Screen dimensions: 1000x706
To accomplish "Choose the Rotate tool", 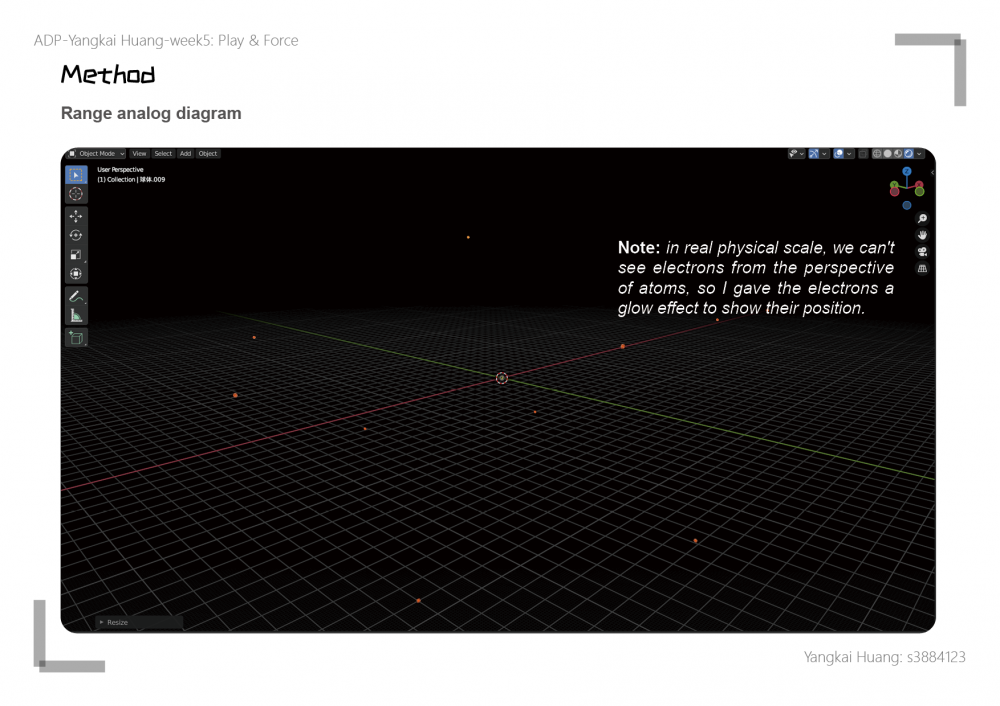I will pyautogui.click(x=76, y=235).
